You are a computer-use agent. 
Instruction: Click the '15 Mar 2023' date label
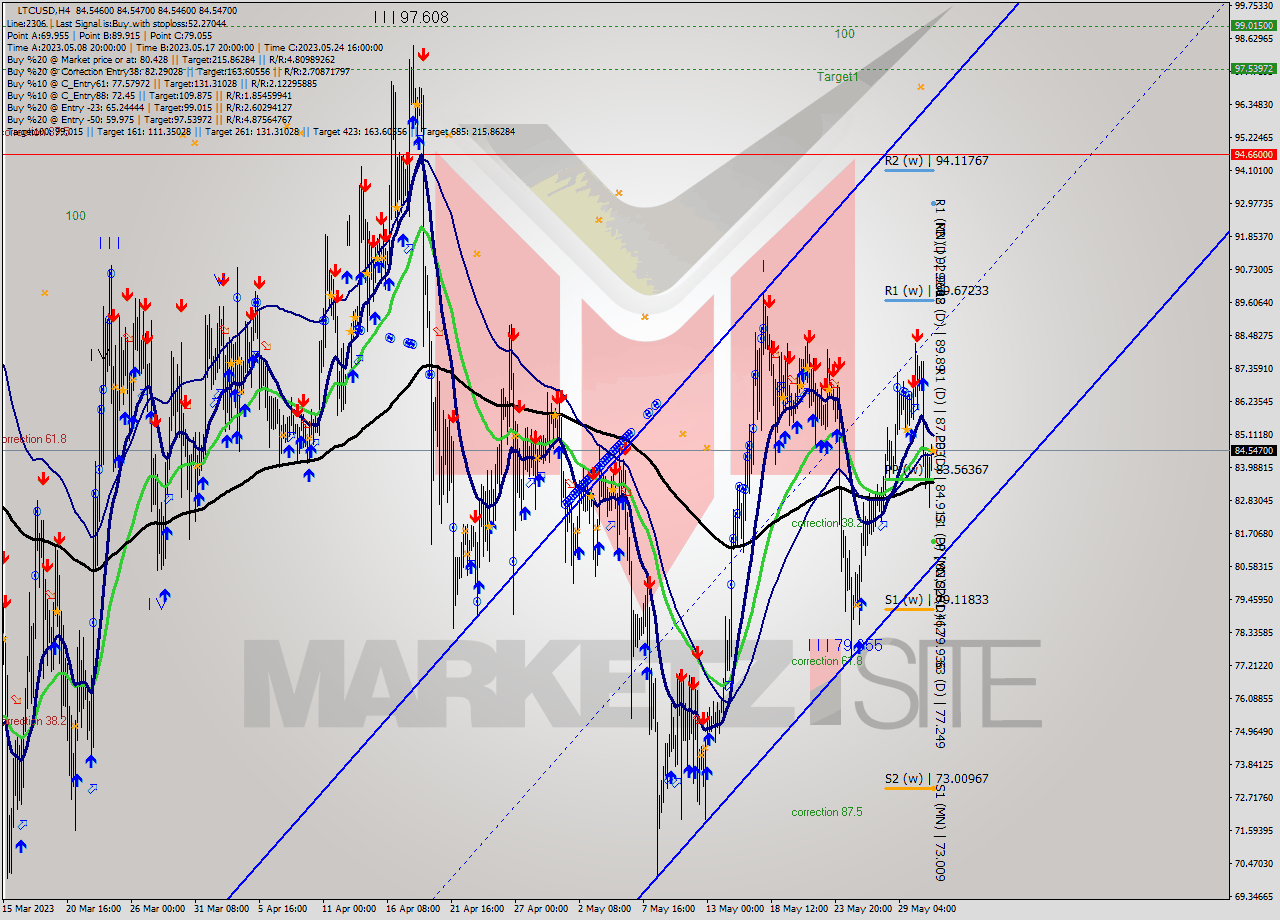pos(30,909)
